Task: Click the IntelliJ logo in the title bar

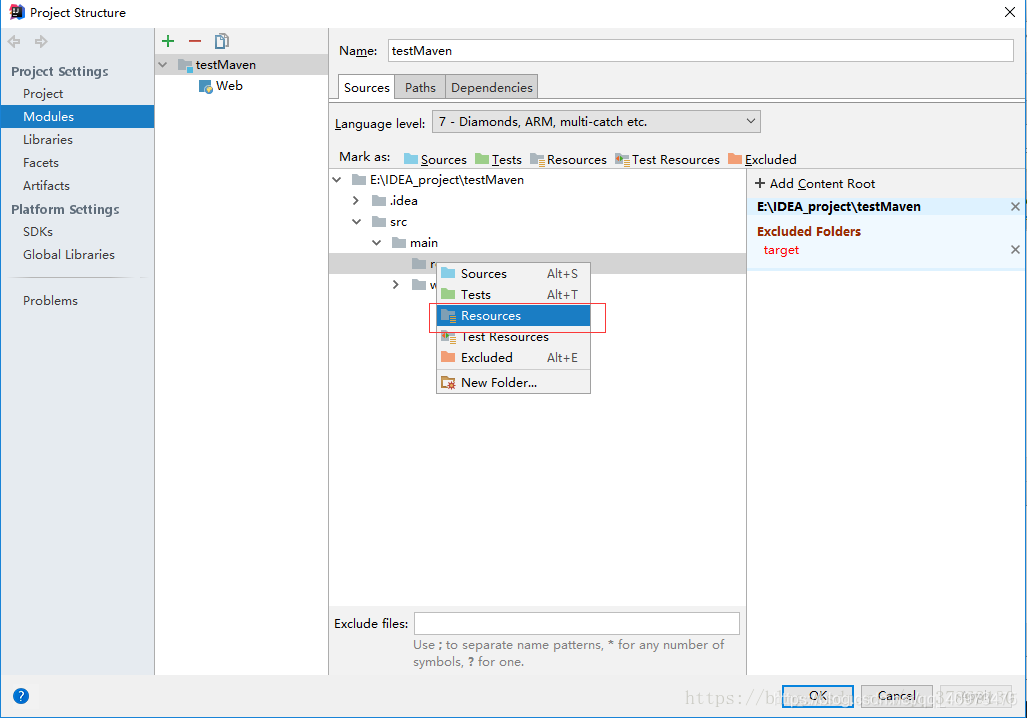Action: pyautogui.click(x=16, y=12)
